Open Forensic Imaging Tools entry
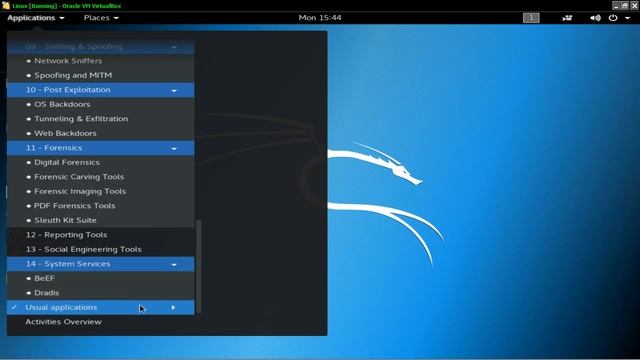Image resolution: width=640 pixels, height=360 pixels. tap(100, 191)
